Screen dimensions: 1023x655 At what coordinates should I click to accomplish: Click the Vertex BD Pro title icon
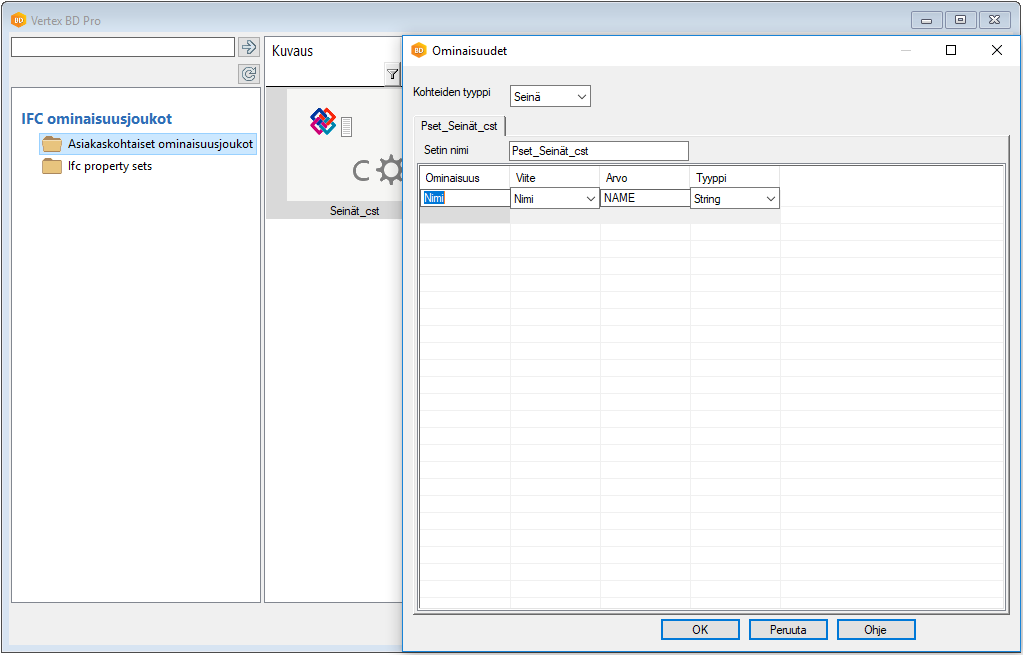coord(18,20)
